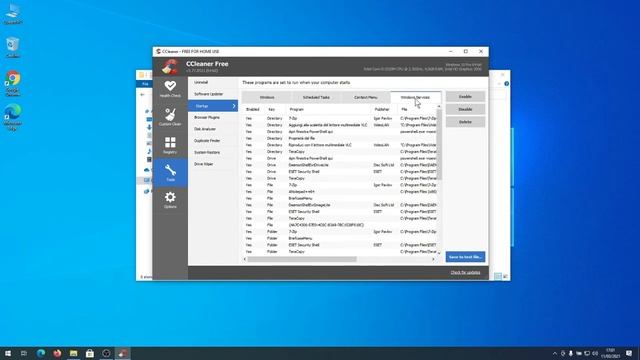Select Startup in Tools list
Viewport: 640px width, 360px height.
tap(213, 106)
